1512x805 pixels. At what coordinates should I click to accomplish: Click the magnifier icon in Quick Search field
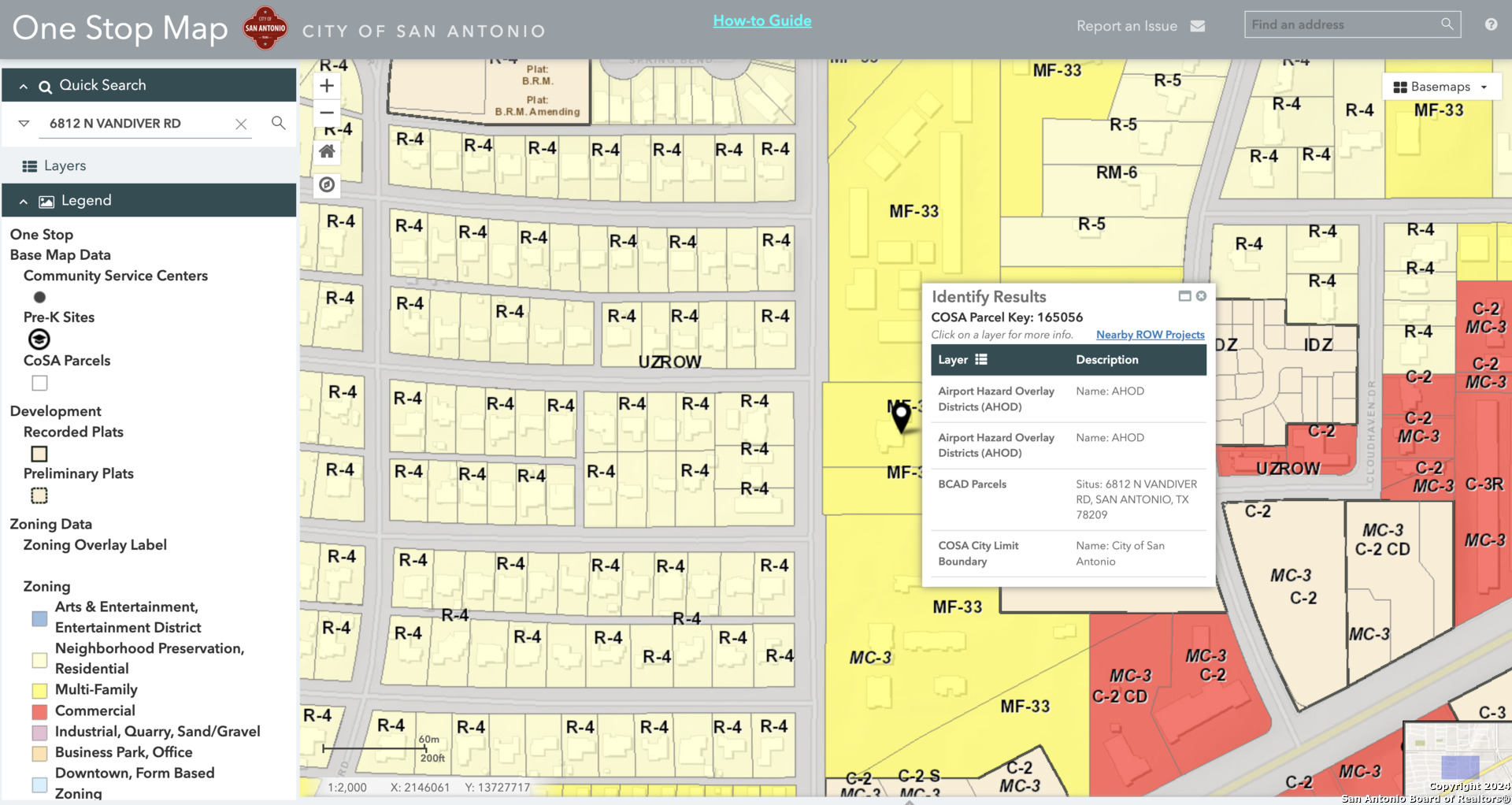[278, 123]
